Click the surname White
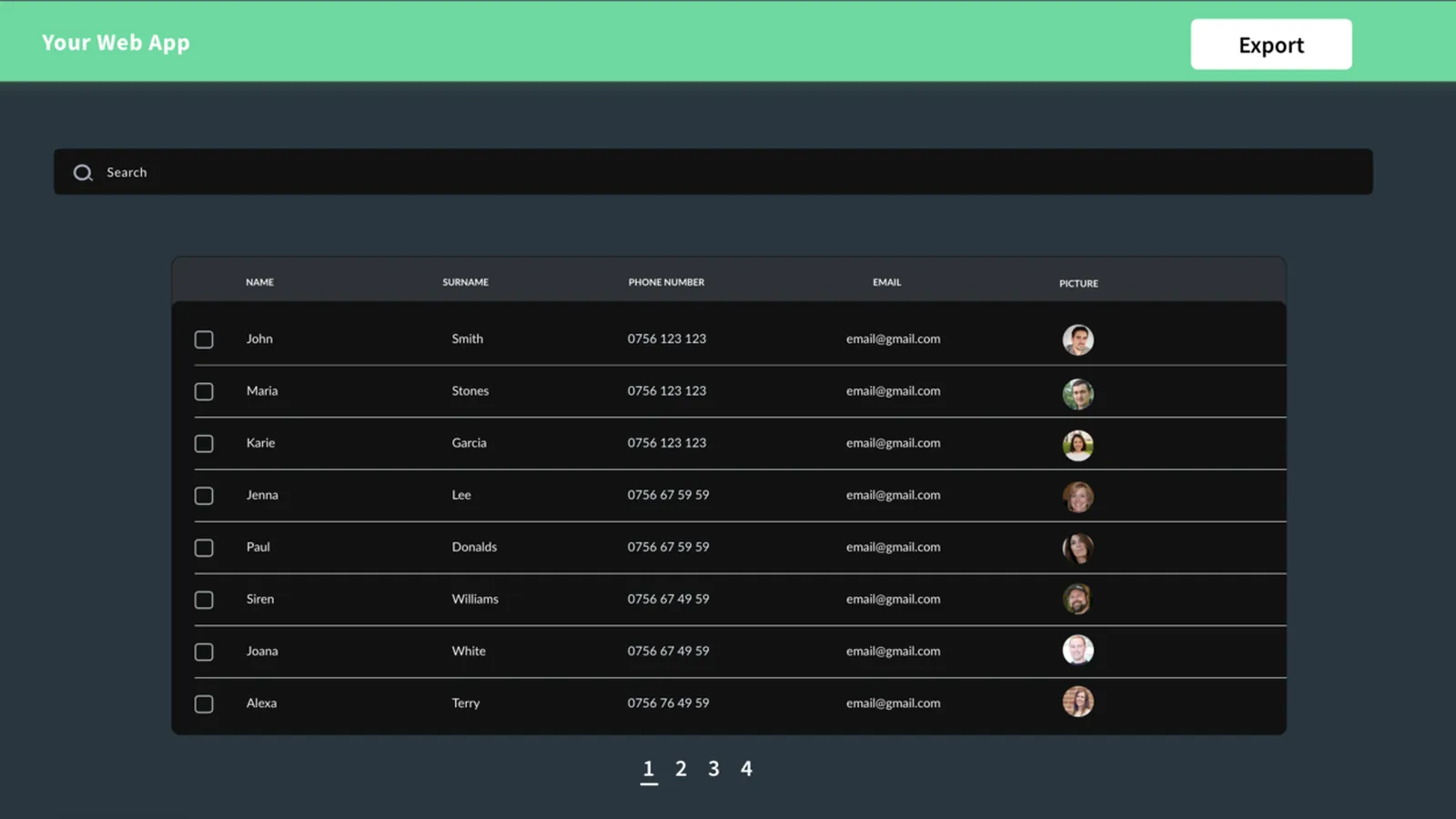The width and height of the screenshot is (1456, 819). click(469, 652)
